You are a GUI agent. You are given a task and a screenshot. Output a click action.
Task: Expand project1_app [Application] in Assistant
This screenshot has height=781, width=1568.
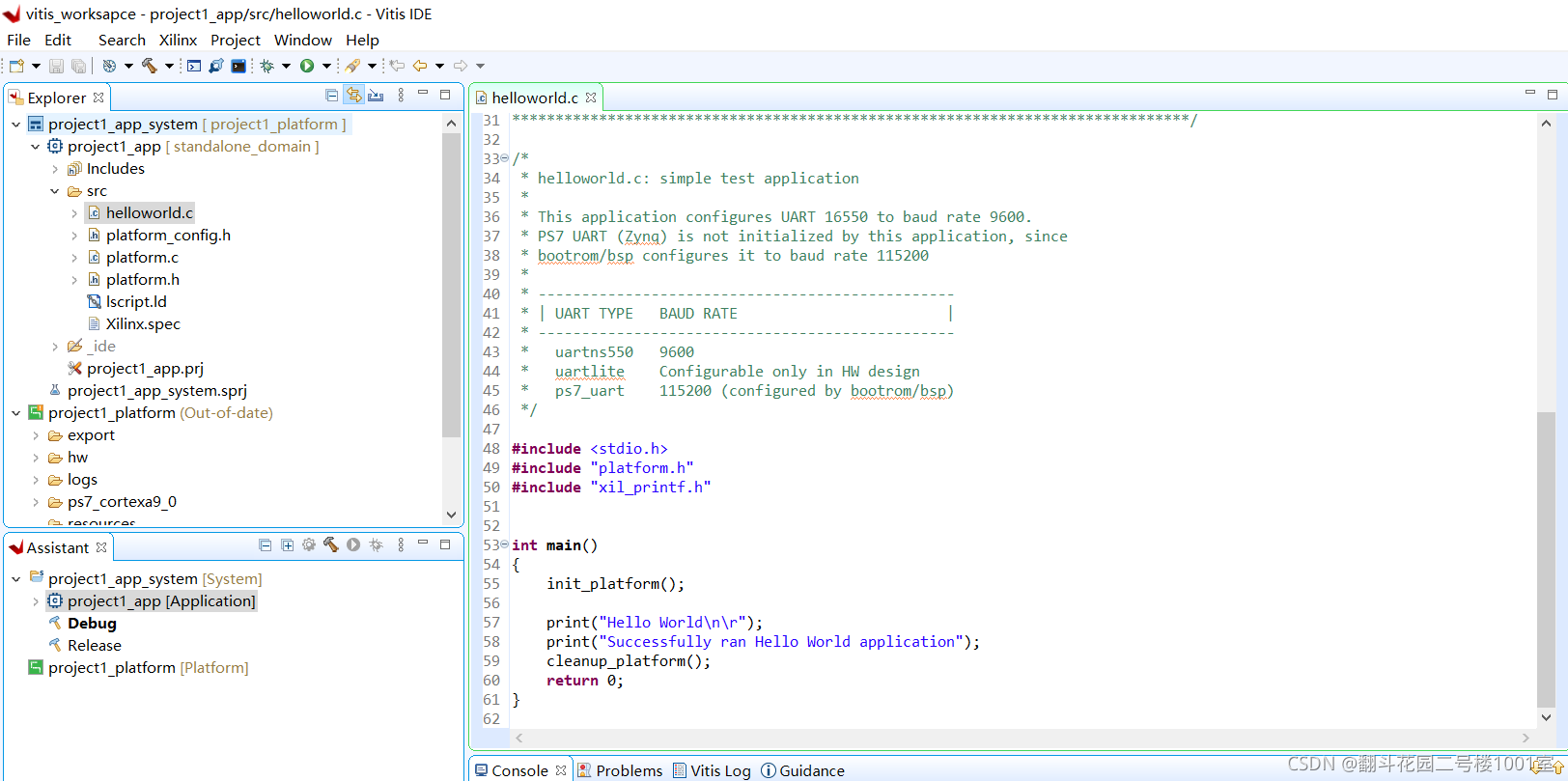click(36, 601)
